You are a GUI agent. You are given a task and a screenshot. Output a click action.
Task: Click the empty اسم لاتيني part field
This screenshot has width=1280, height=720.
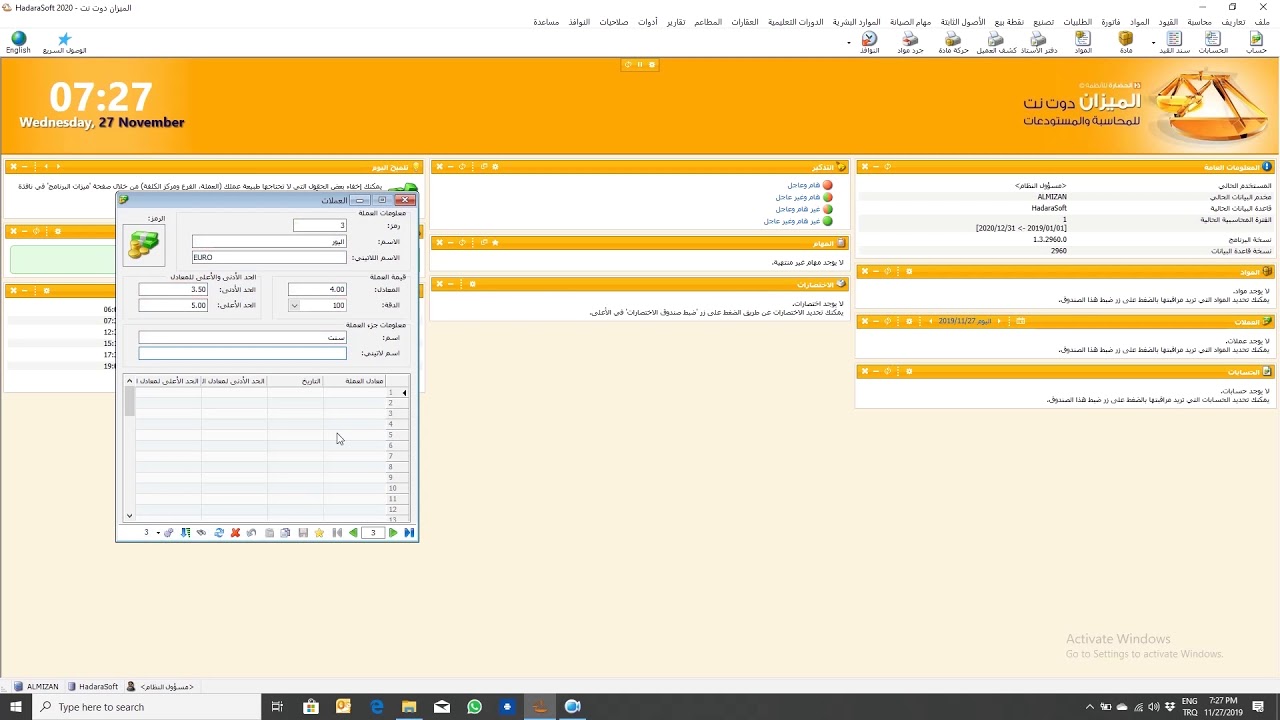click(242, 353)
